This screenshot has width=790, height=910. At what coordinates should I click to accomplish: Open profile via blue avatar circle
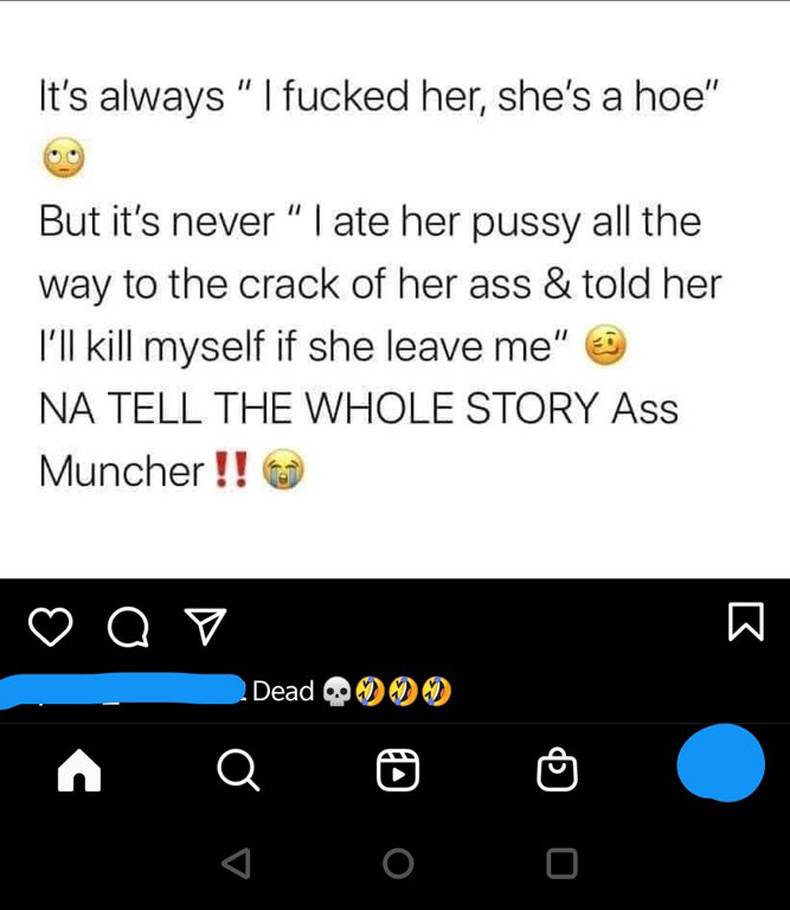[x=720, y=763]
